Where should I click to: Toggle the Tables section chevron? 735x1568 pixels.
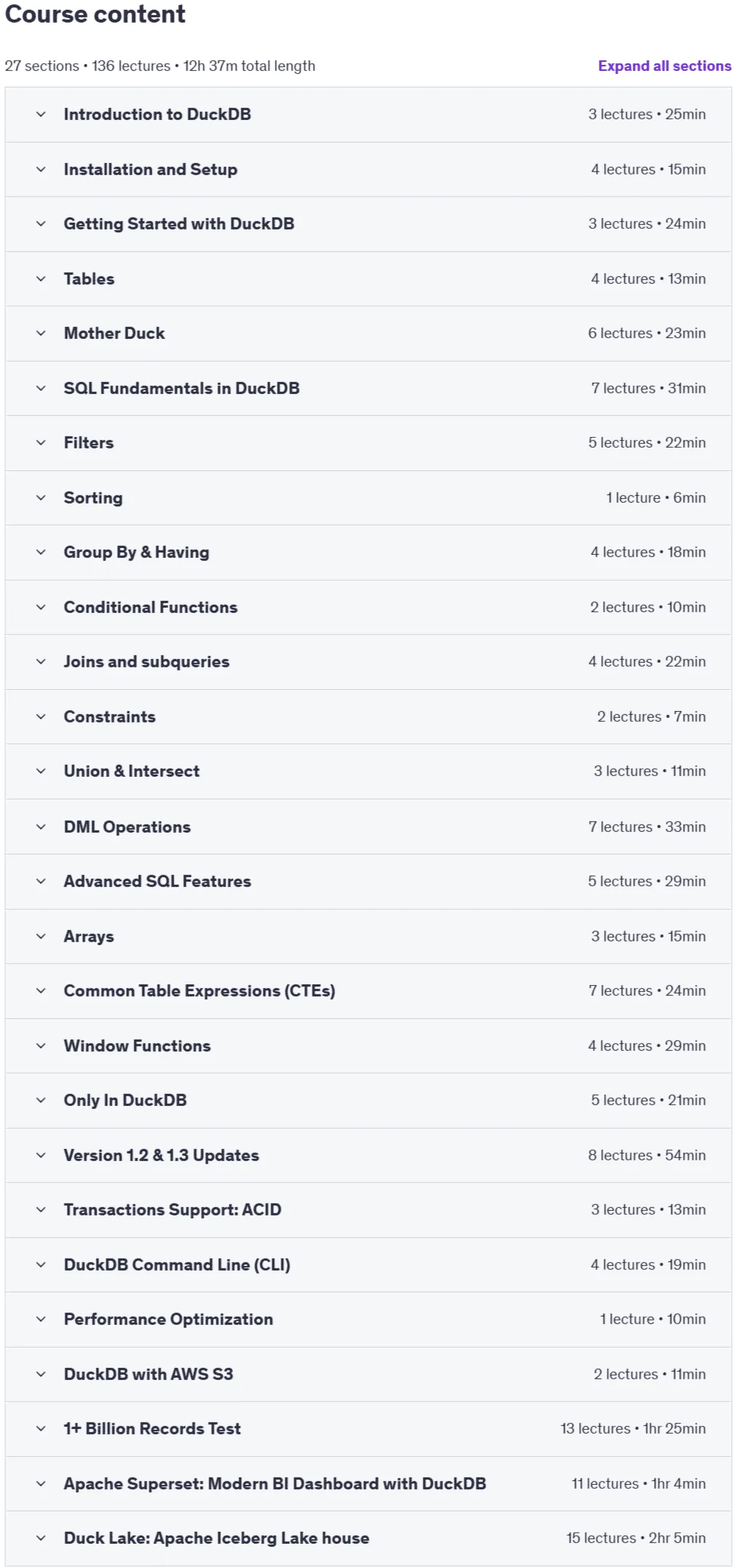tap(41, 279)
